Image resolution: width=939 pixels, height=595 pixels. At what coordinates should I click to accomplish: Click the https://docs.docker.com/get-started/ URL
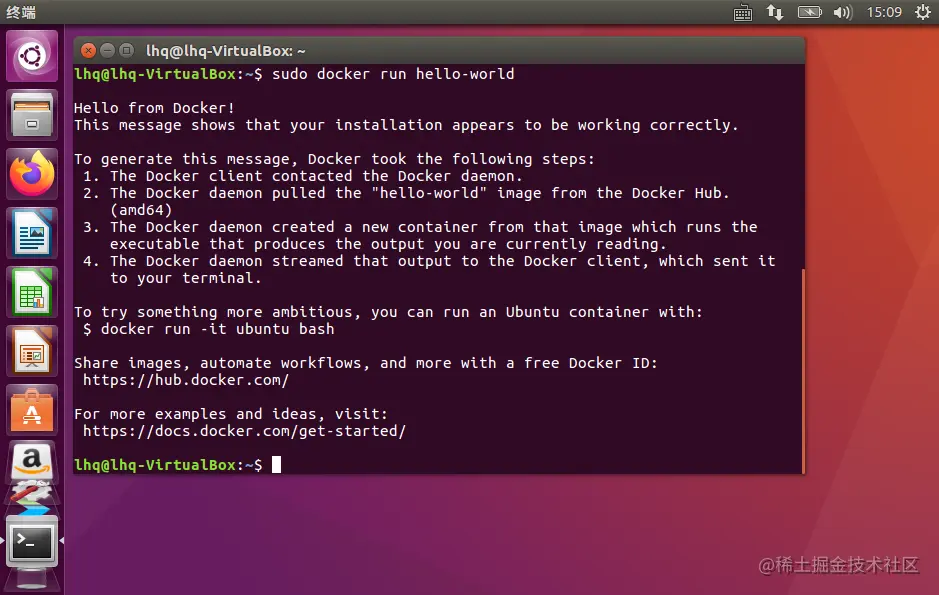(x=244, y=431)
